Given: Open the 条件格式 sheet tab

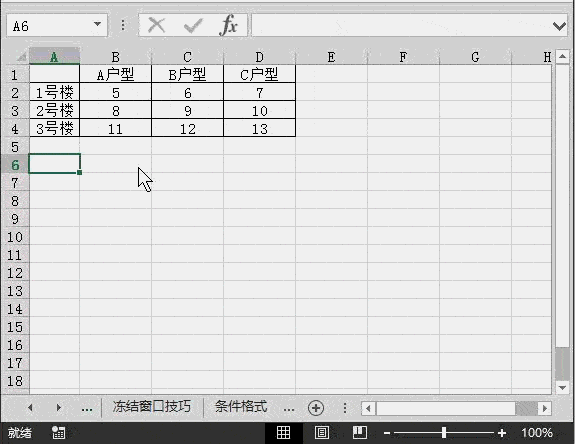Looking at the screenshot, I should pyautogui.click(x=241, y=407).
